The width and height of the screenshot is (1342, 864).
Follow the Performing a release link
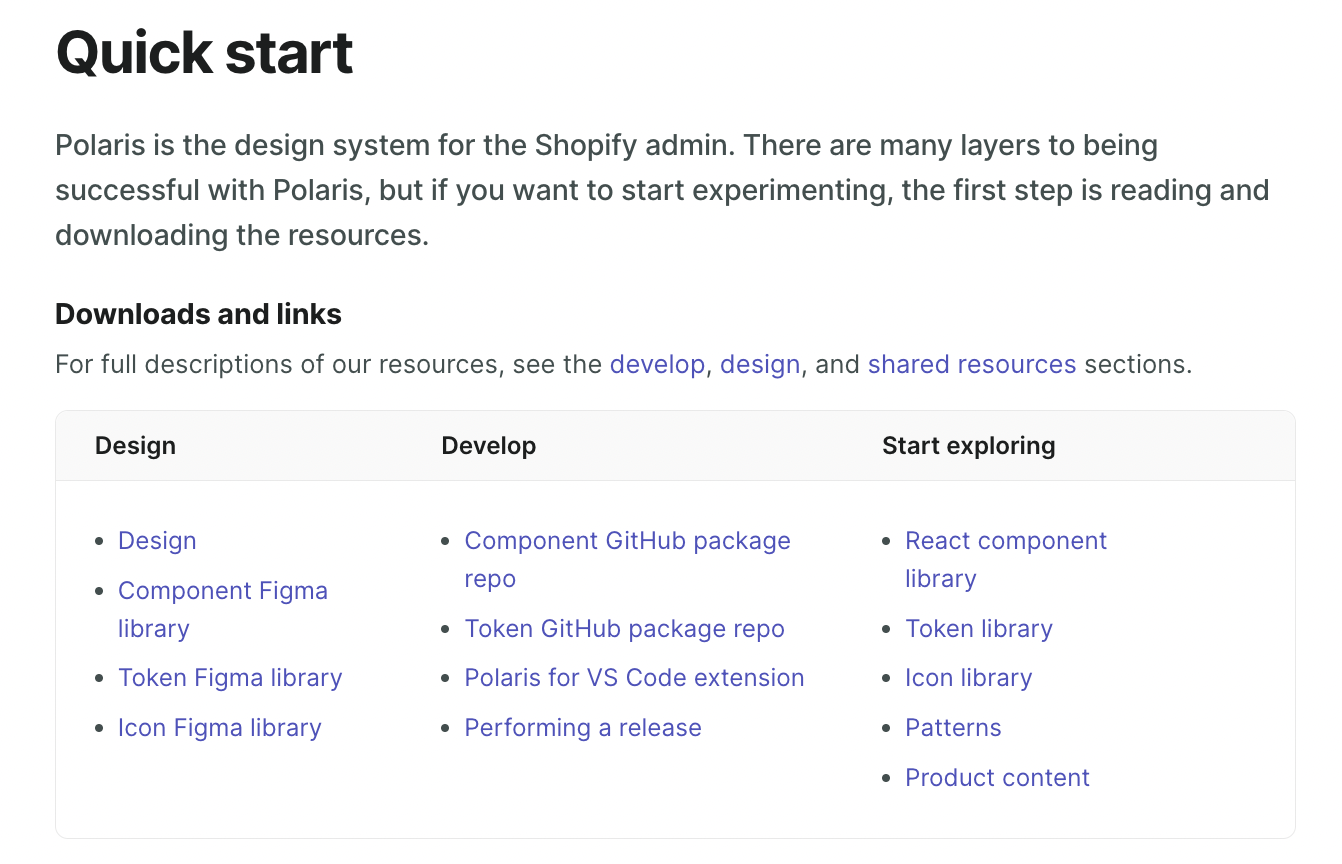(x=583, y=728)
